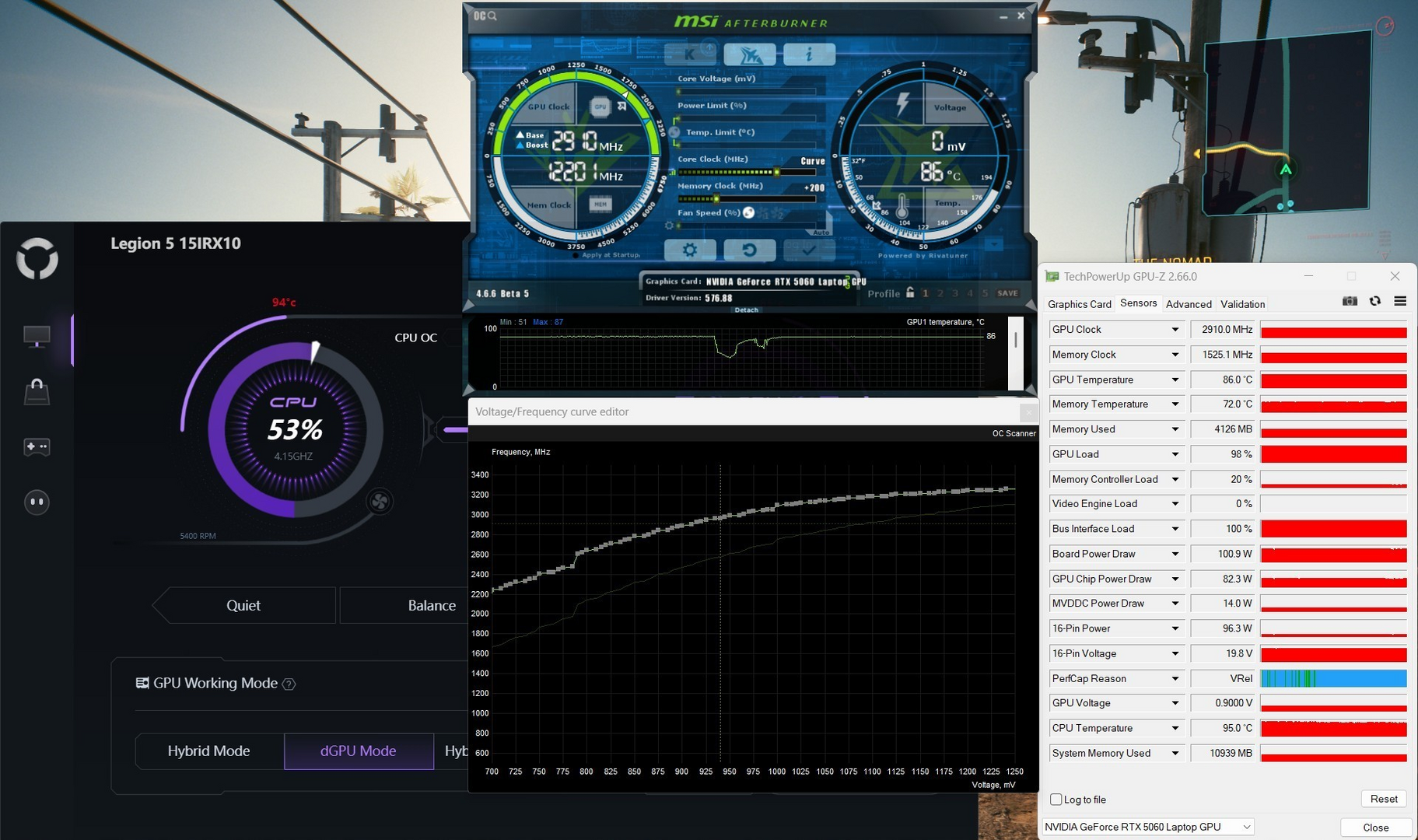The height and width of the screenshot is (840, 1418).
Task: Expand the PerfCap Reason sensor dropdown
Action: (1175, 678)
